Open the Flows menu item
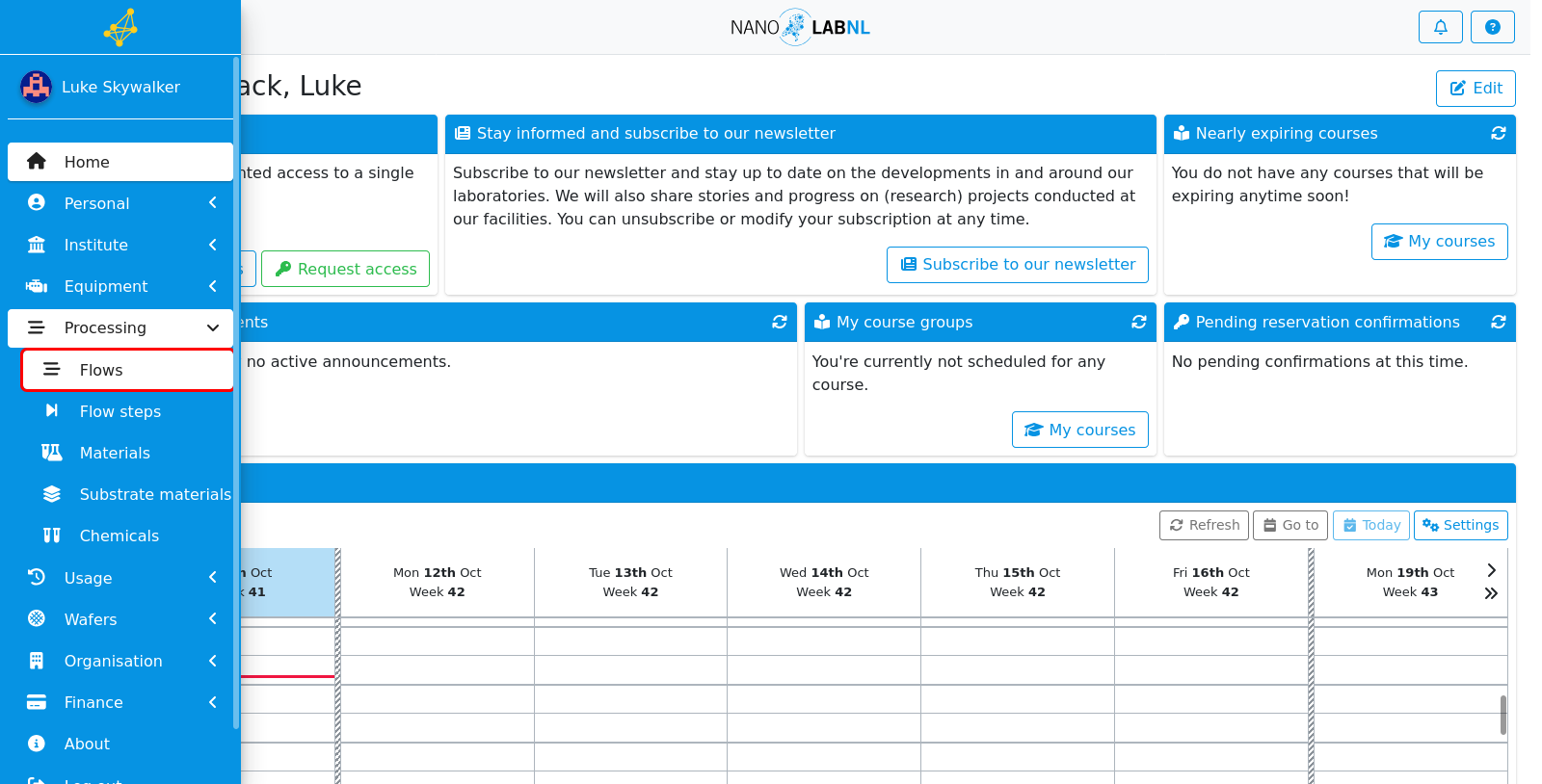 [128, 370]
